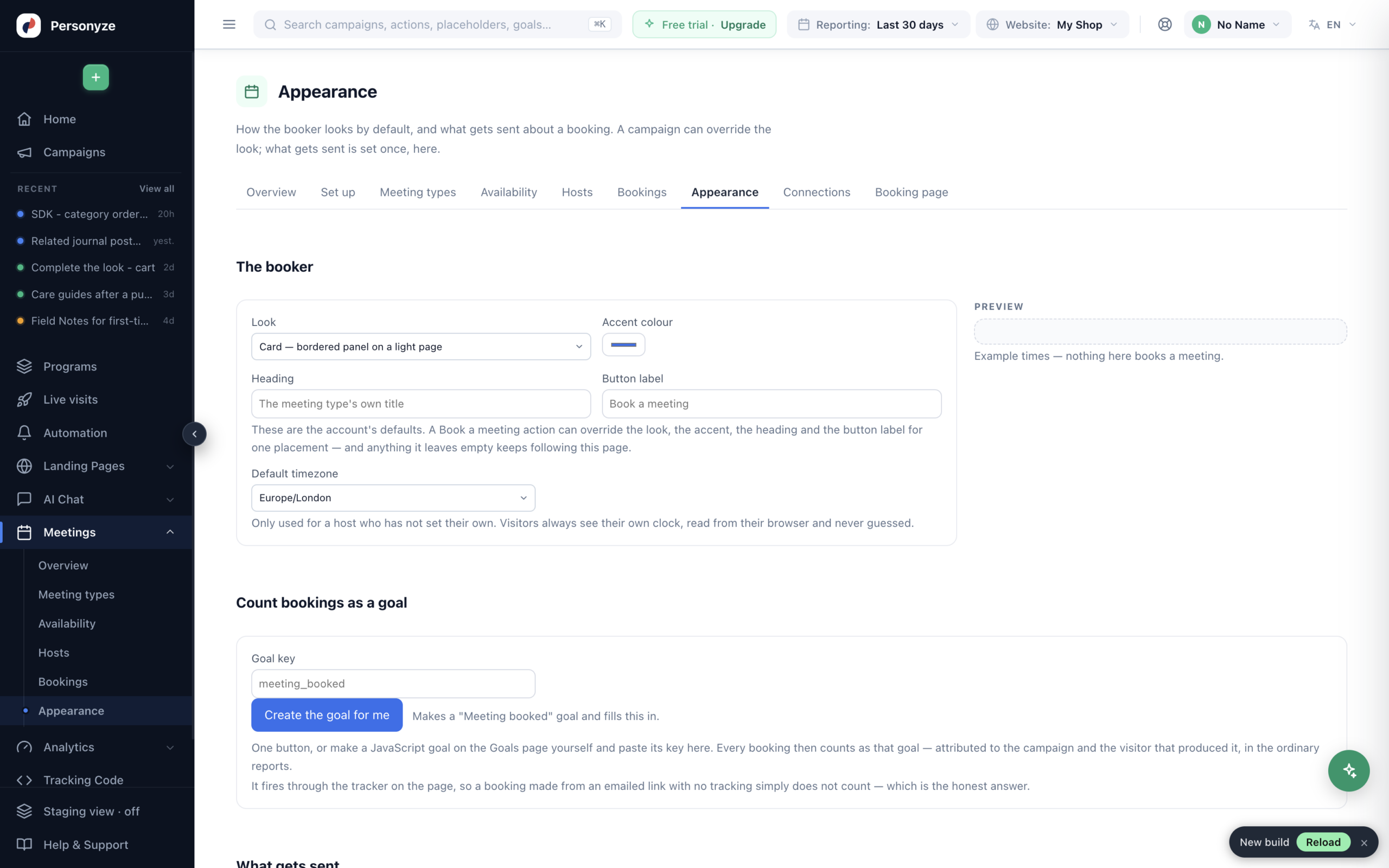
Task: Open the Reporting Last 30 days dropdown
Action: pyautogui.click(x=878, y=25)
